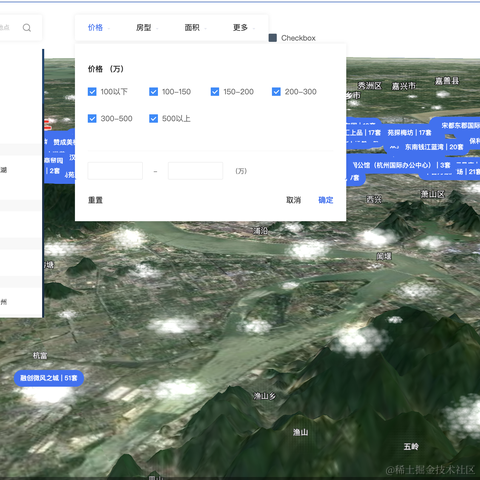480x480 pixels.
Task: Click the 萧山区 map label
Action: coord(432,194)
